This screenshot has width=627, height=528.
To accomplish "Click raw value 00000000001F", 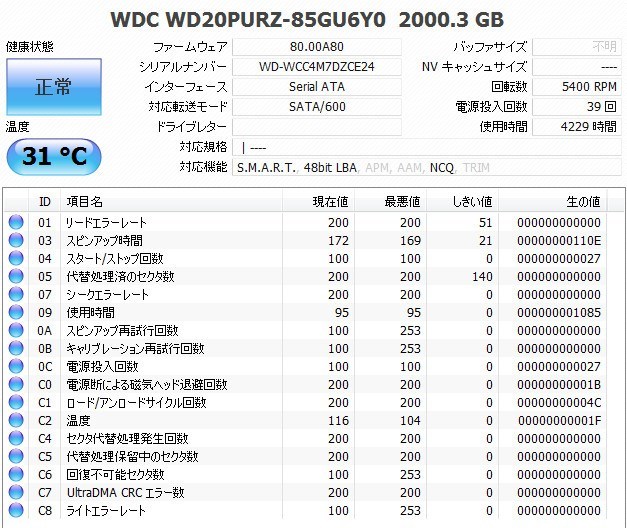I will (x=559, y=420).
